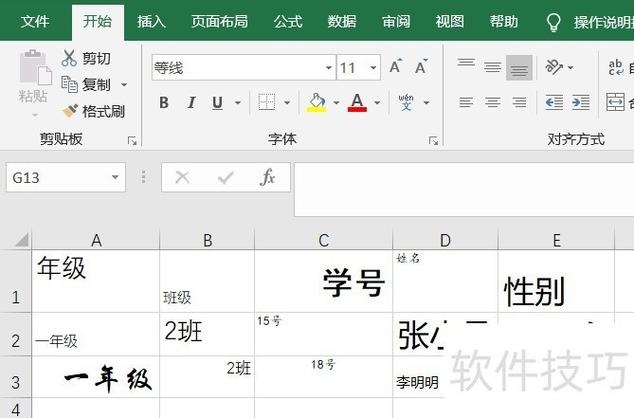Select row 3 header

(x=15, y=377)
